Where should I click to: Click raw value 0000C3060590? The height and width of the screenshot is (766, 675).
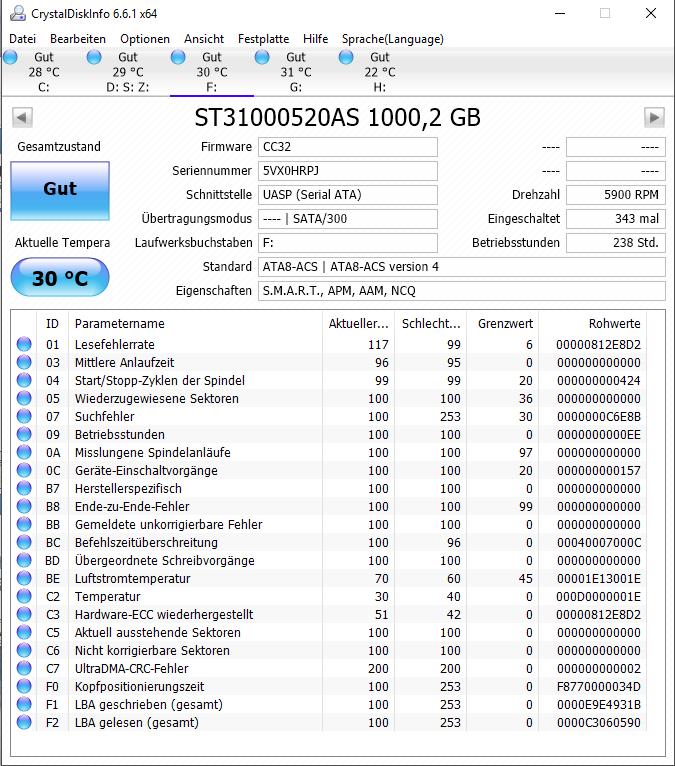tap(599, 723)
